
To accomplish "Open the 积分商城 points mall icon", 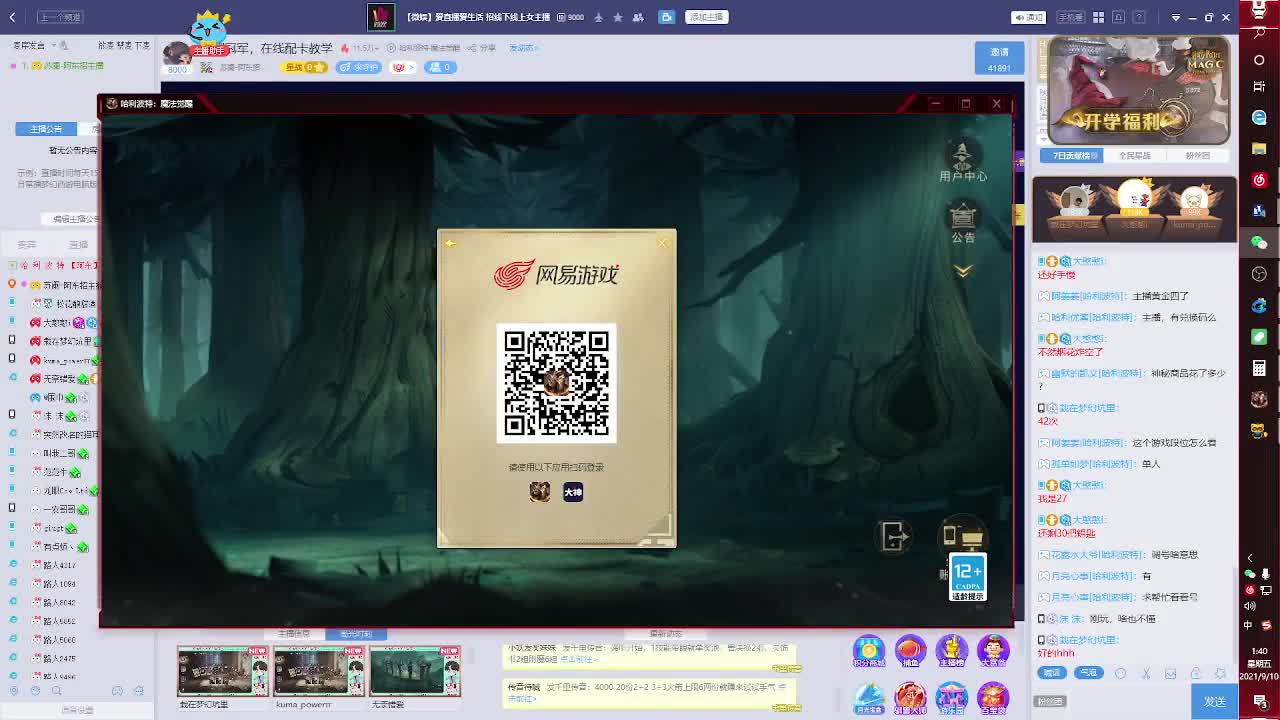I will [x=868, y=651].
